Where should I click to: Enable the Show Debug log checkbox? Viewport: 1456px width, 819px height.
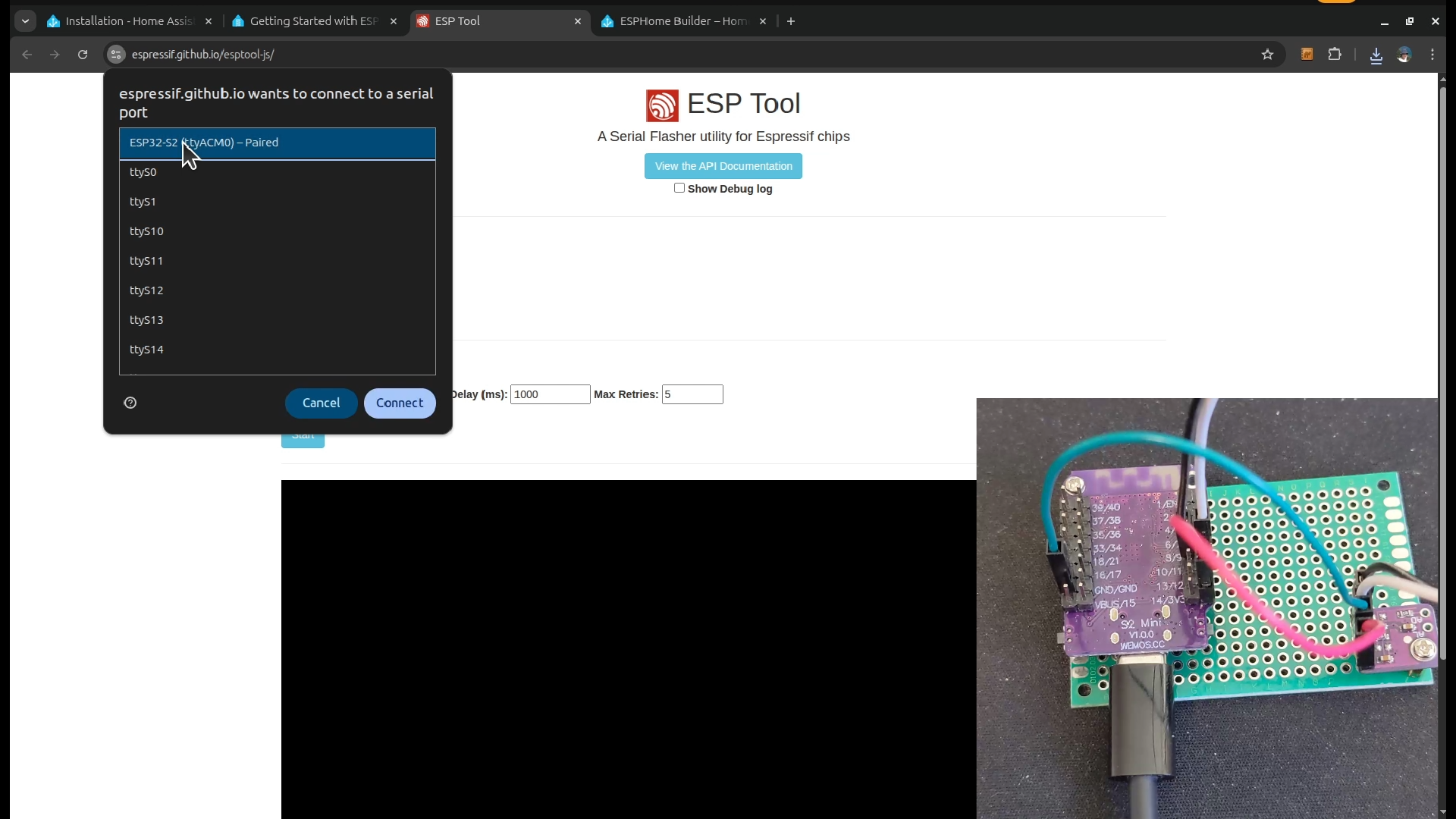(679, 188)
